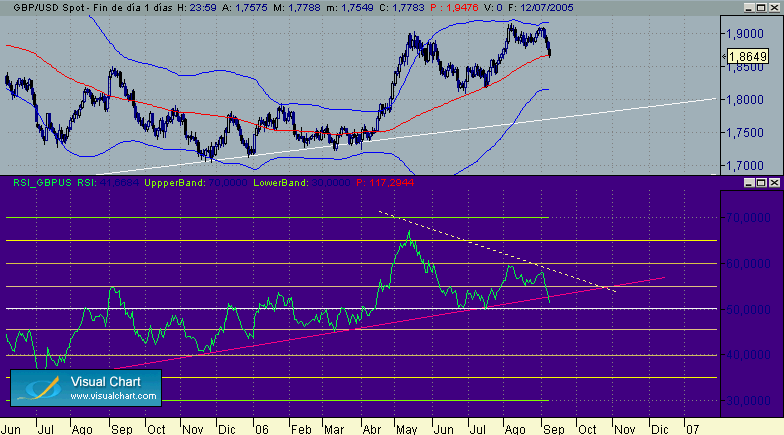Click the 'Feb' month on time axis
The width and height of the screenshot is (784, 435).
click(301, 429)
